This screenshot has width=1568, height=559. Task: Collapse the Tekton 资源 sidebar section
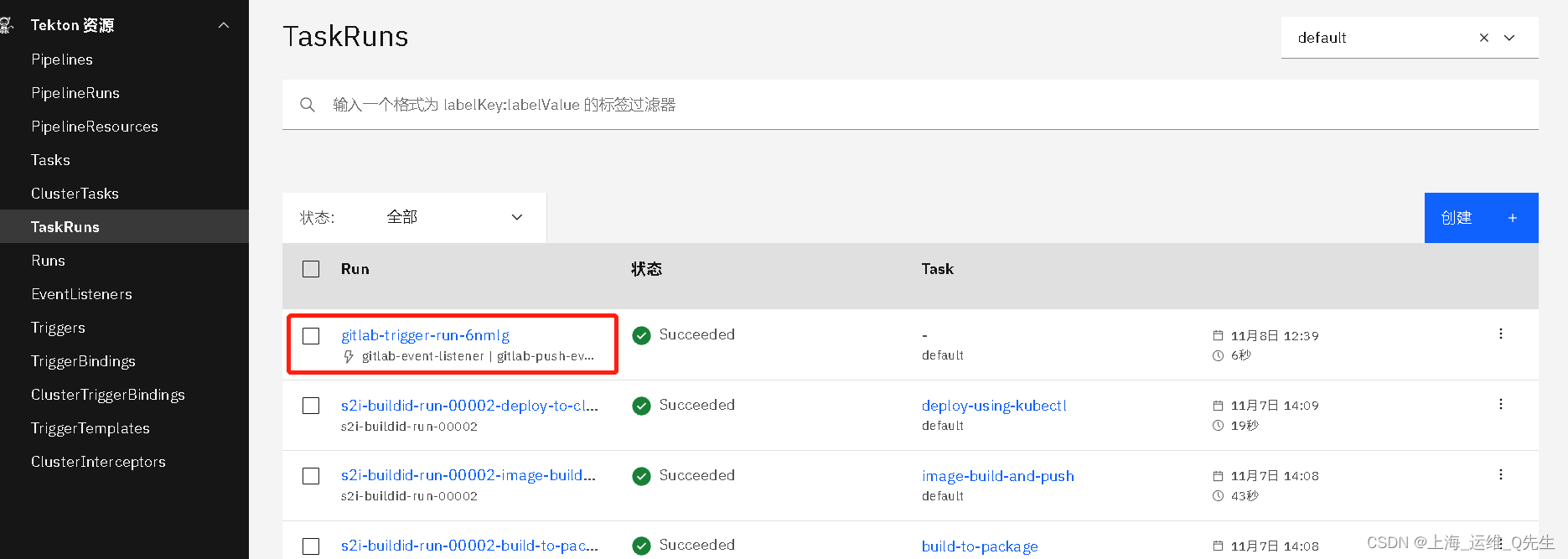[224, 25]
